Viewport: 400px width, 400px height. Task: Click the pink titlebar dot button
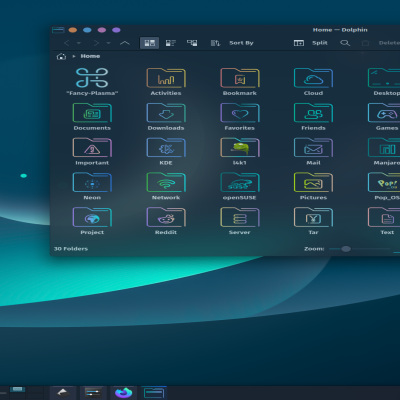pos(102,30)
